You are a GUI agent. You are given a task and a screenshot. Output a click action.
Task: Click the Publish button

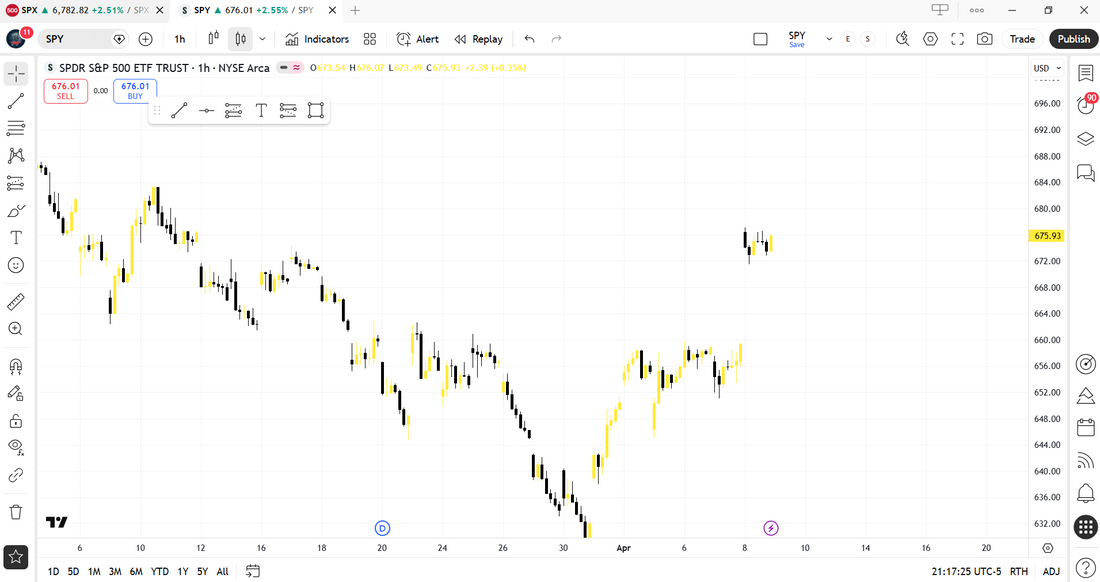[1073, 39]
